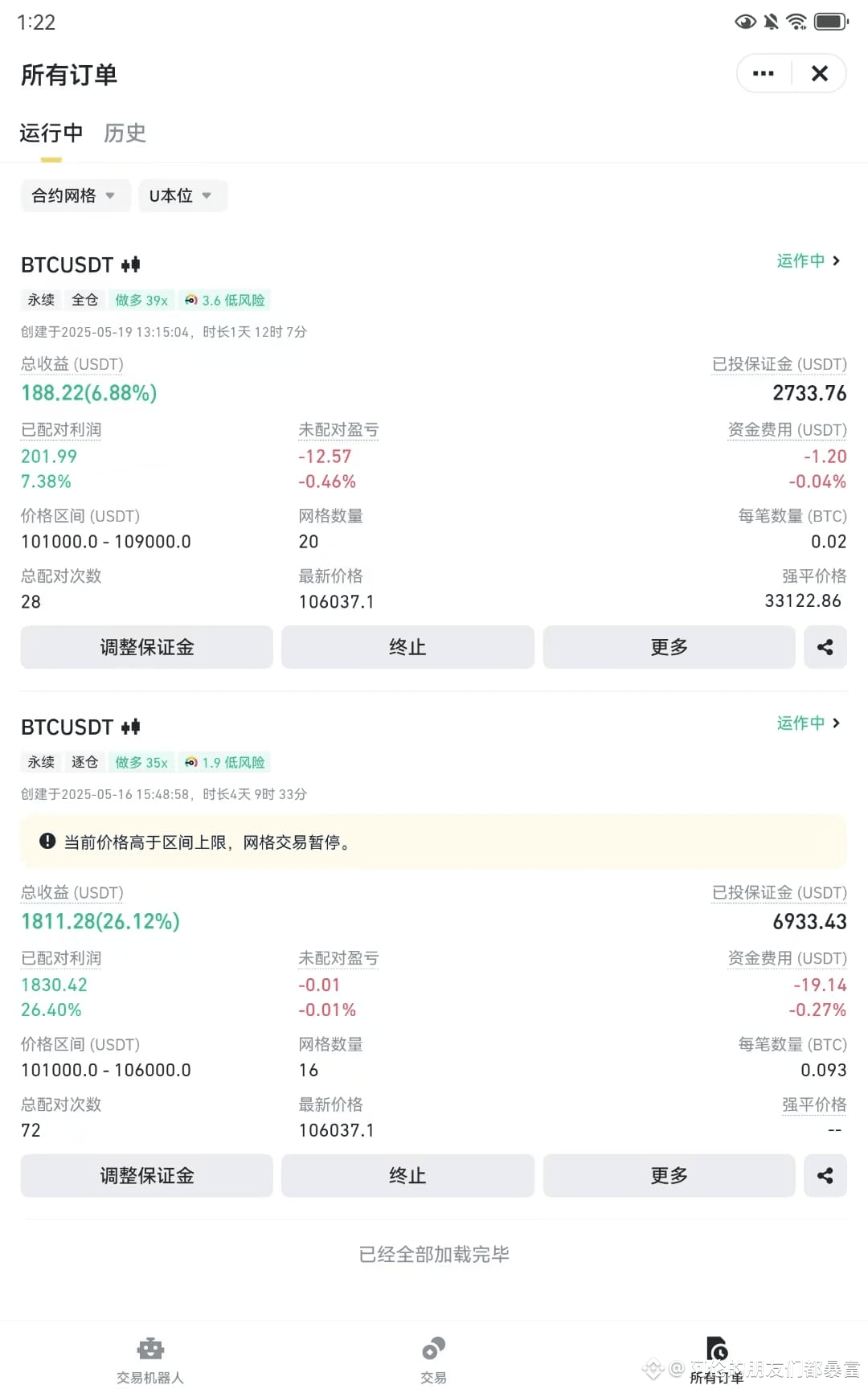
Task: Tap the candlestick icon beside first BTCUSDT
Action: [131, 264]
